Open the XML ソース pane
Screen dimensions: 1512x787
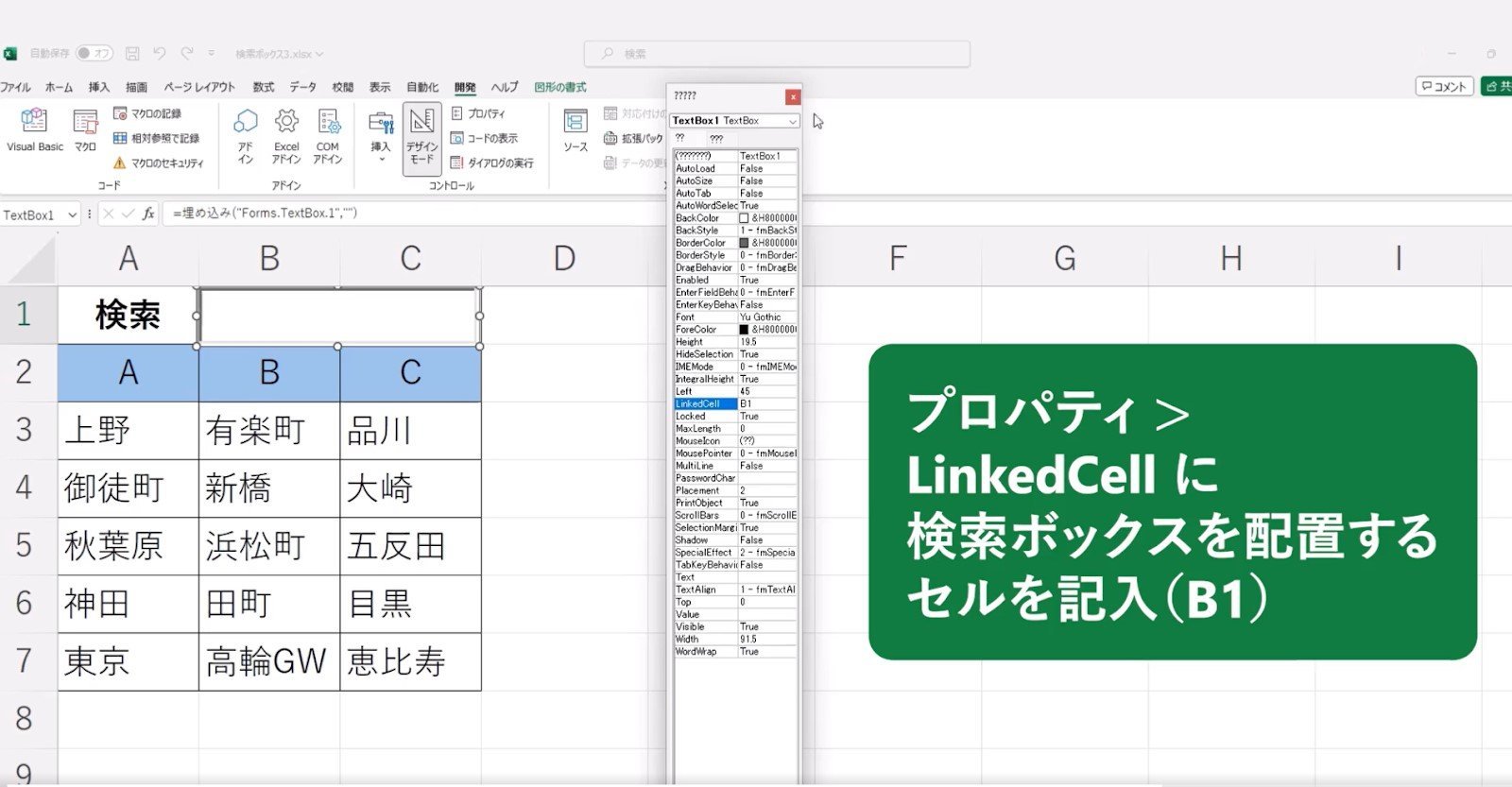click(x=576, y=130)
